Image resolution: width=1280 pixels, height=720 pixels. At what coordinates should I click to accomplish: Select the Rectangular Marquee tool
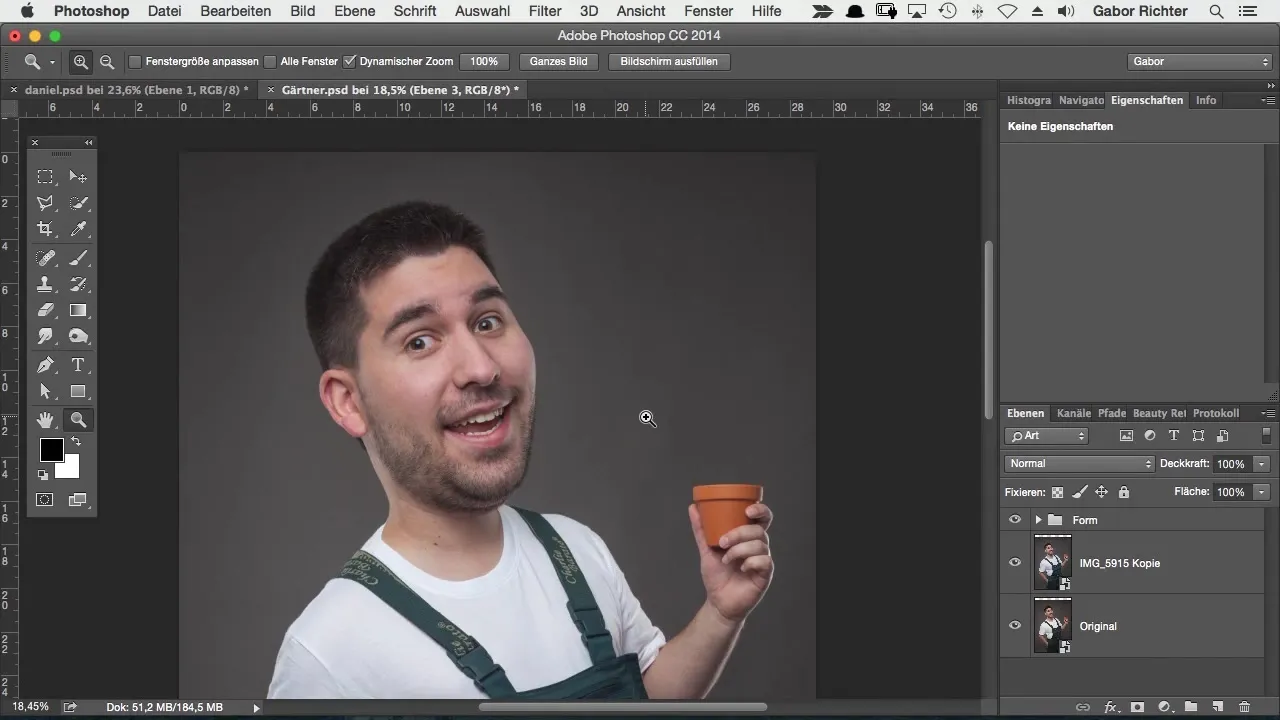click(45, 177)
